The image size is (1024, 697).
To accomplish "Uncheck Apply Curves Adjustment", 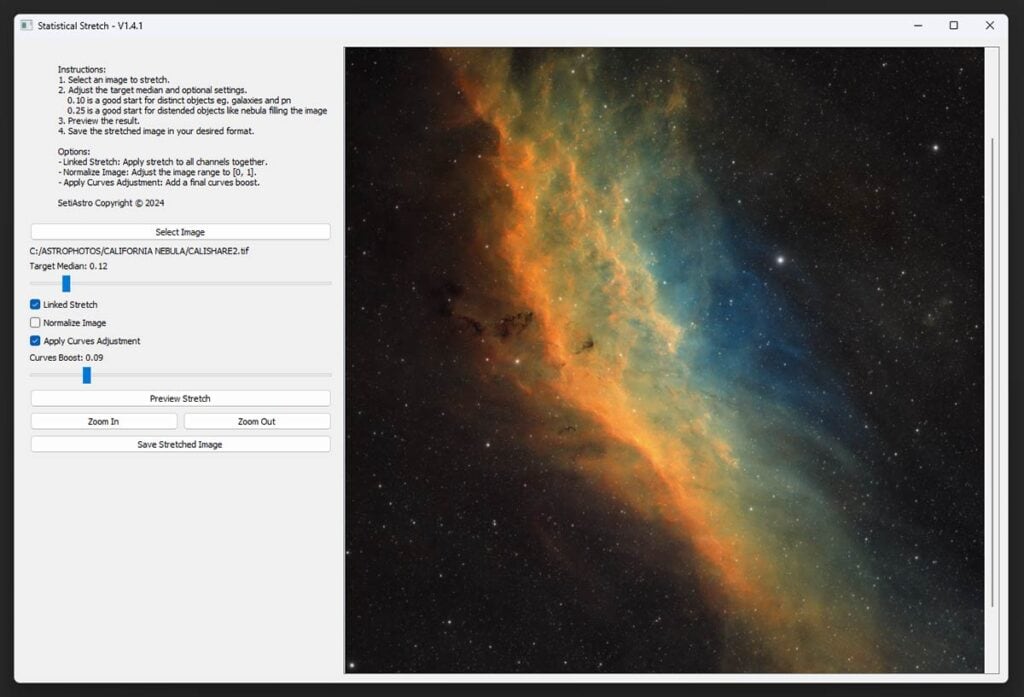I will coord(35,340).
